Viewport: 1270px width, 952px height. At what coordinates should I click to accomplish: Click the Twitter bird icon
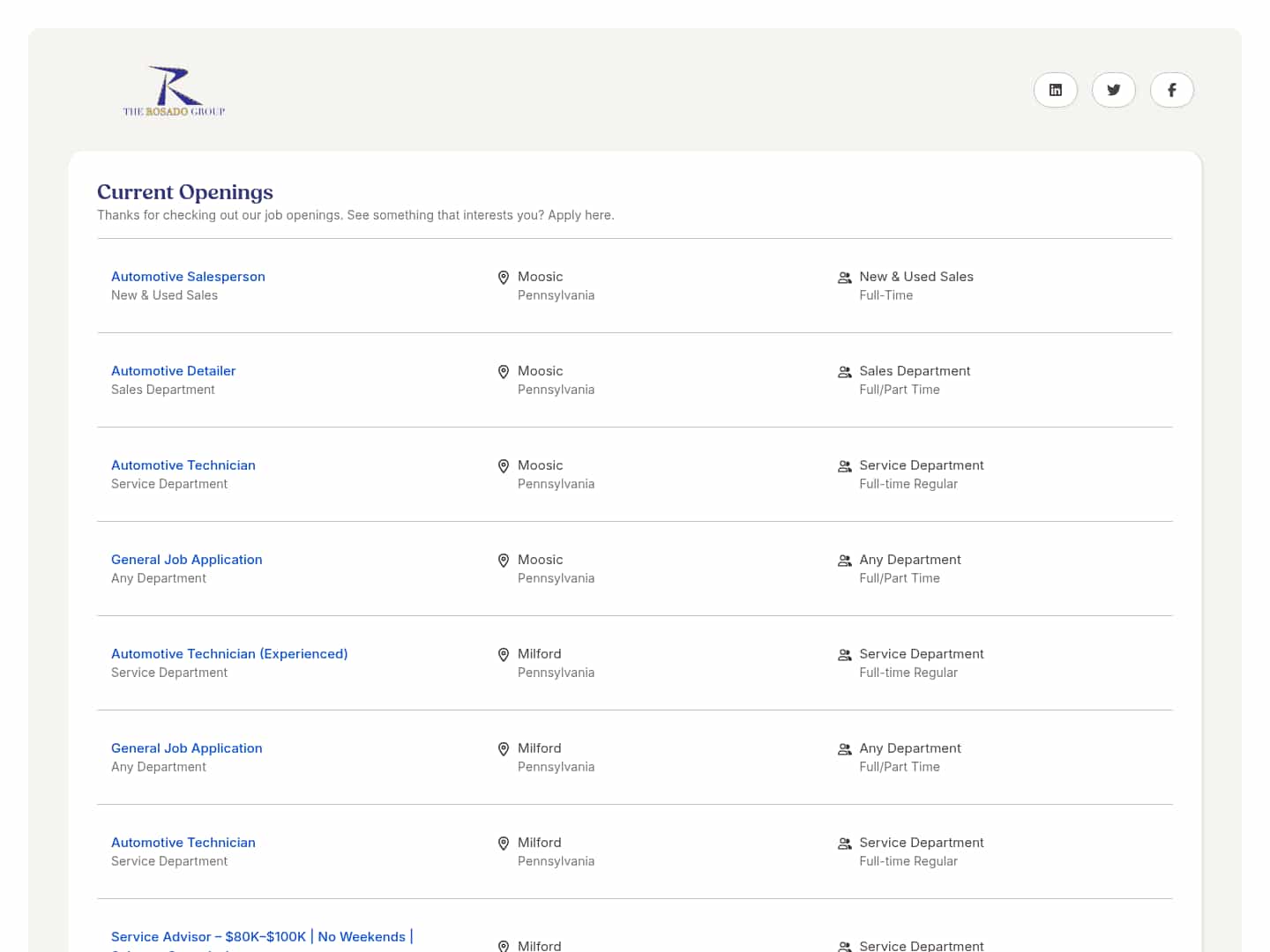coord(1113,90)
